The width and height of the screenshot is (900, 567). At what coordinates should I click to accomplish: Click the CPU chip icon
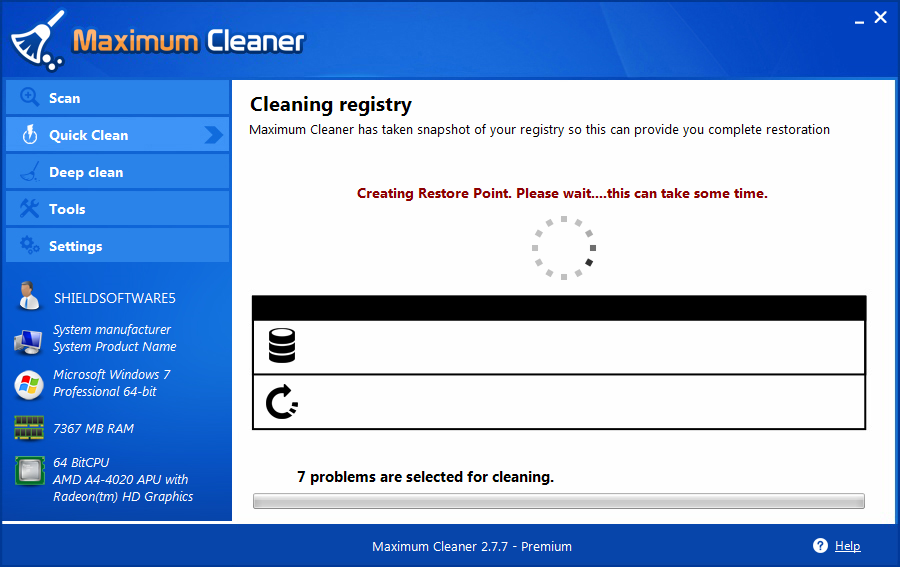pos(30,471)
